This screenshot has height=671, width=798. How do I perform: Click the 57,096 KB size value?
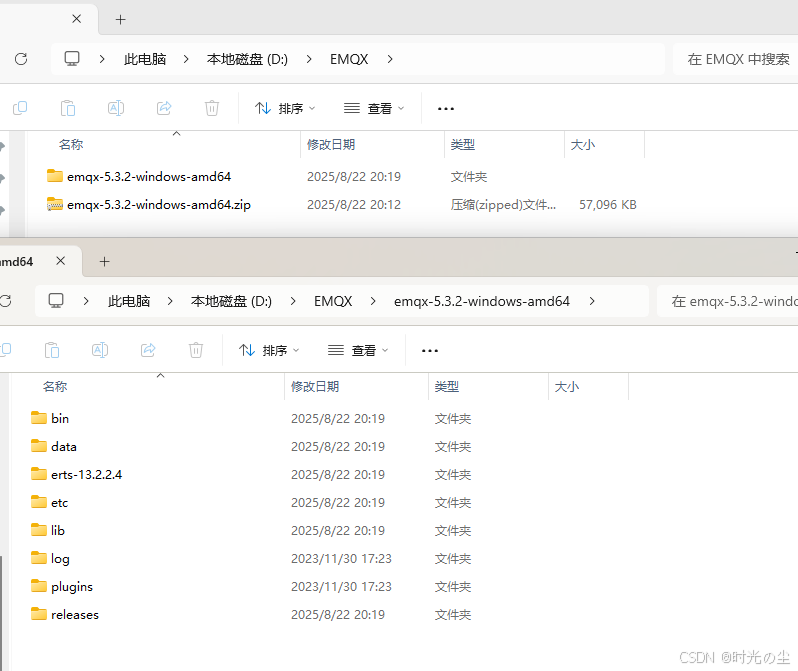pyautogui.click(x=608, y=205)
